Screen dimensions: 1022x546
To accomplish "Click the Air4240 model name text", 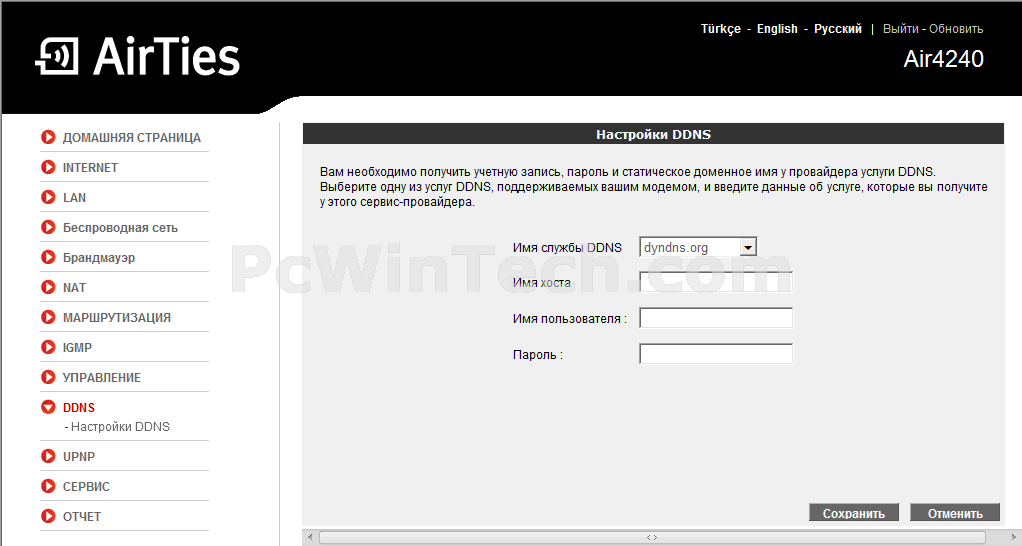I will point(943,59).
